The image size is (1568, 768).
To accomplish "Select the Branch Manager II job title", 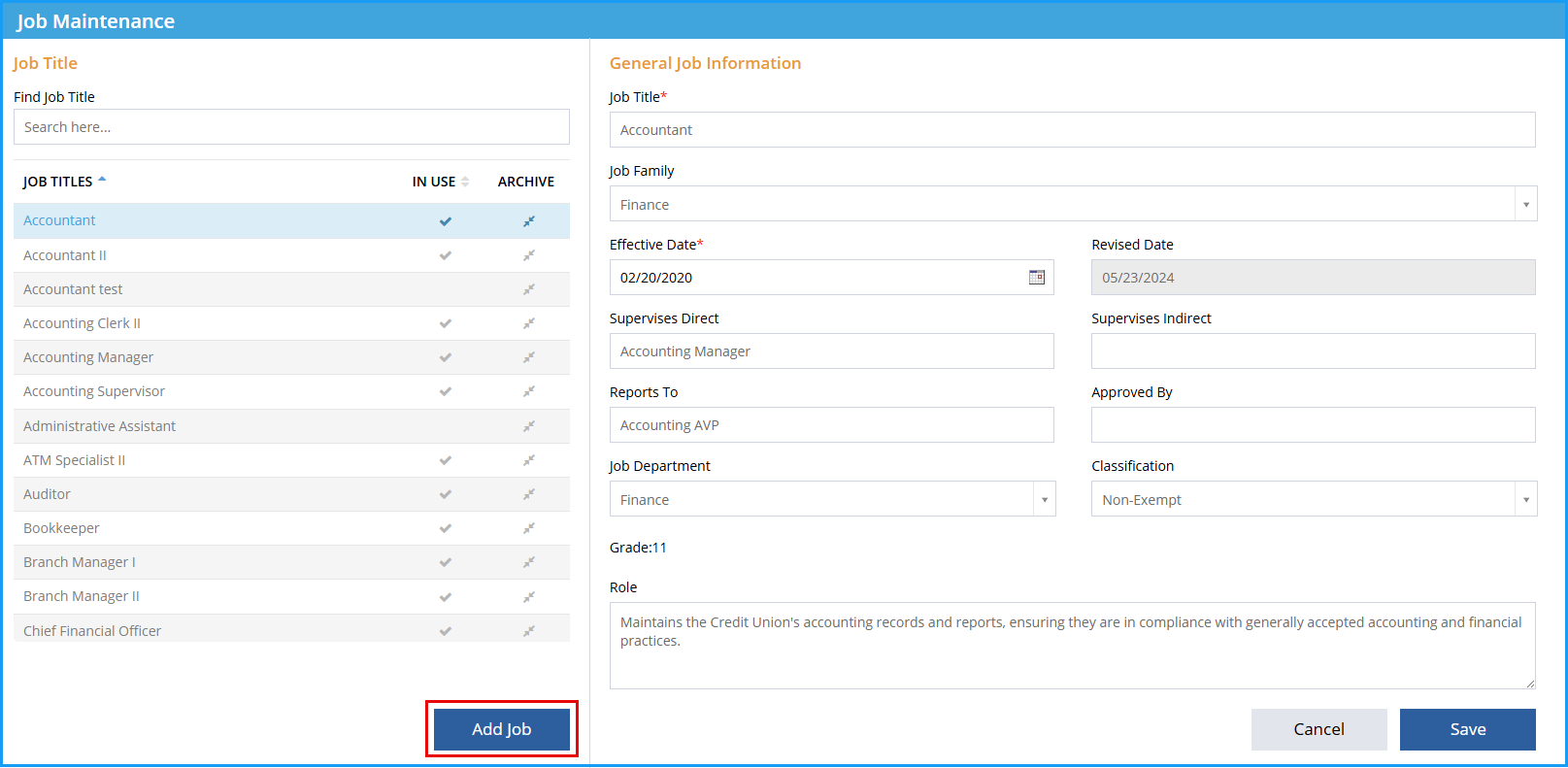I will (x=82, y=596).
